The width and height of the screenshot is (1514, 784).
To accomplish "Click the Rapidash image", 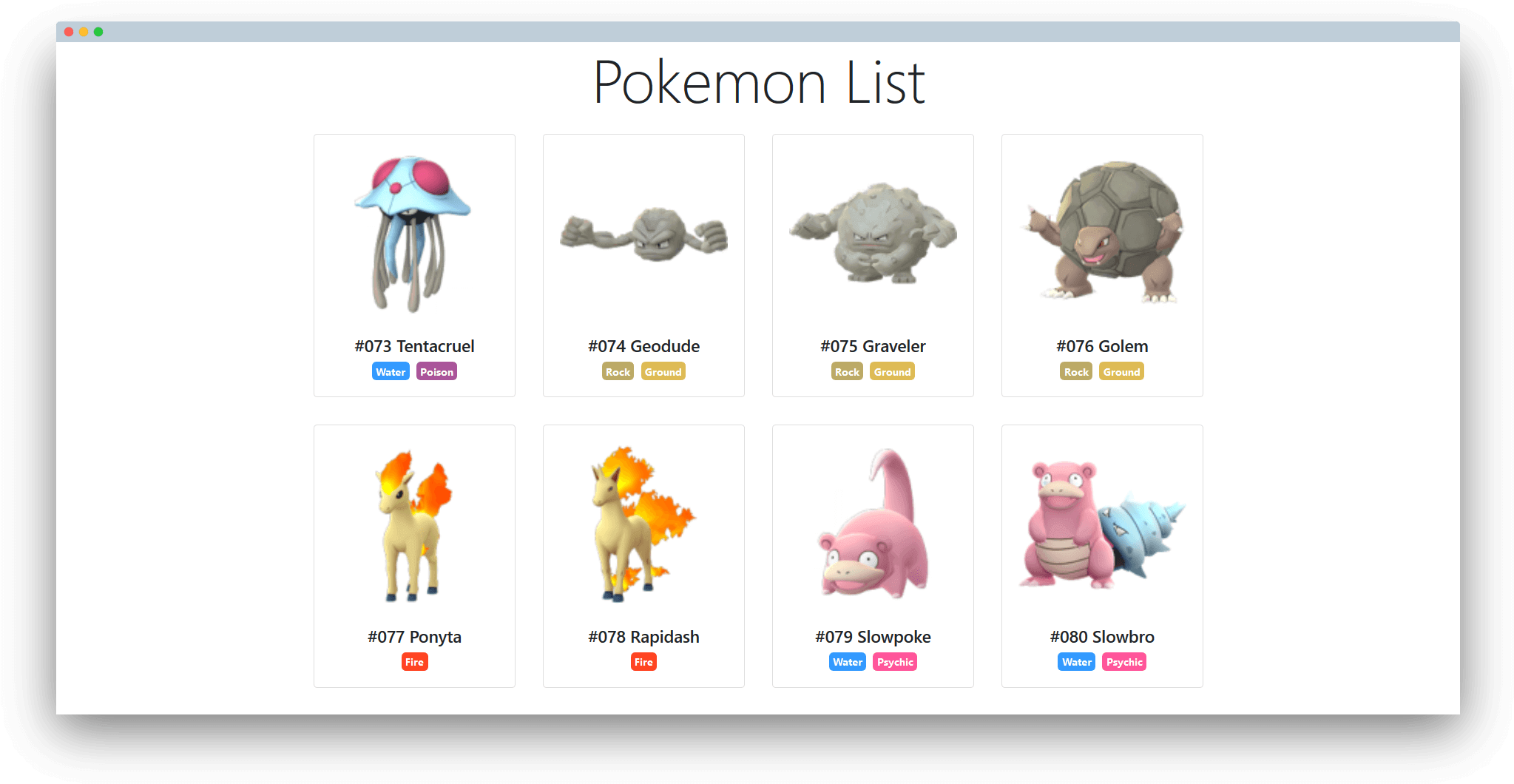I will 642,524.
